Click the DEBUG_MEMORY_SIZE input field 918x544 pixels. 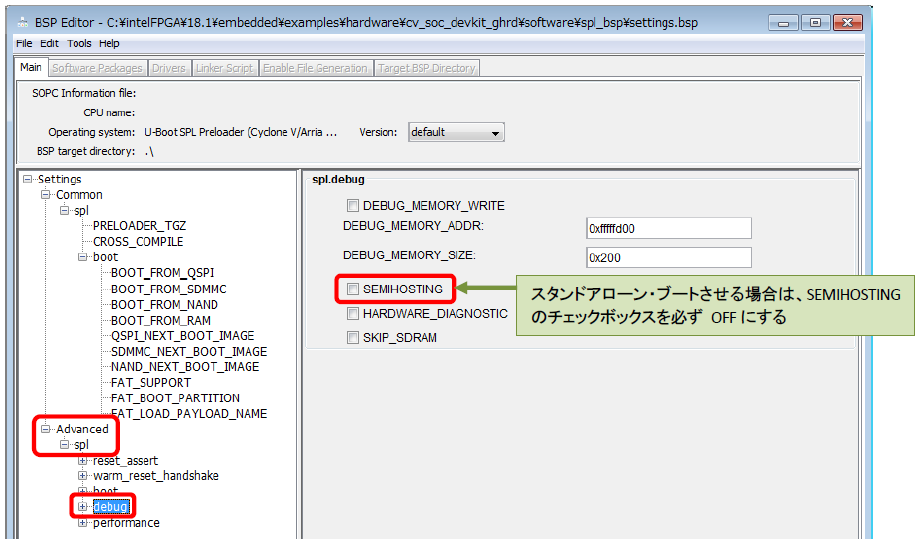[668, 257]
